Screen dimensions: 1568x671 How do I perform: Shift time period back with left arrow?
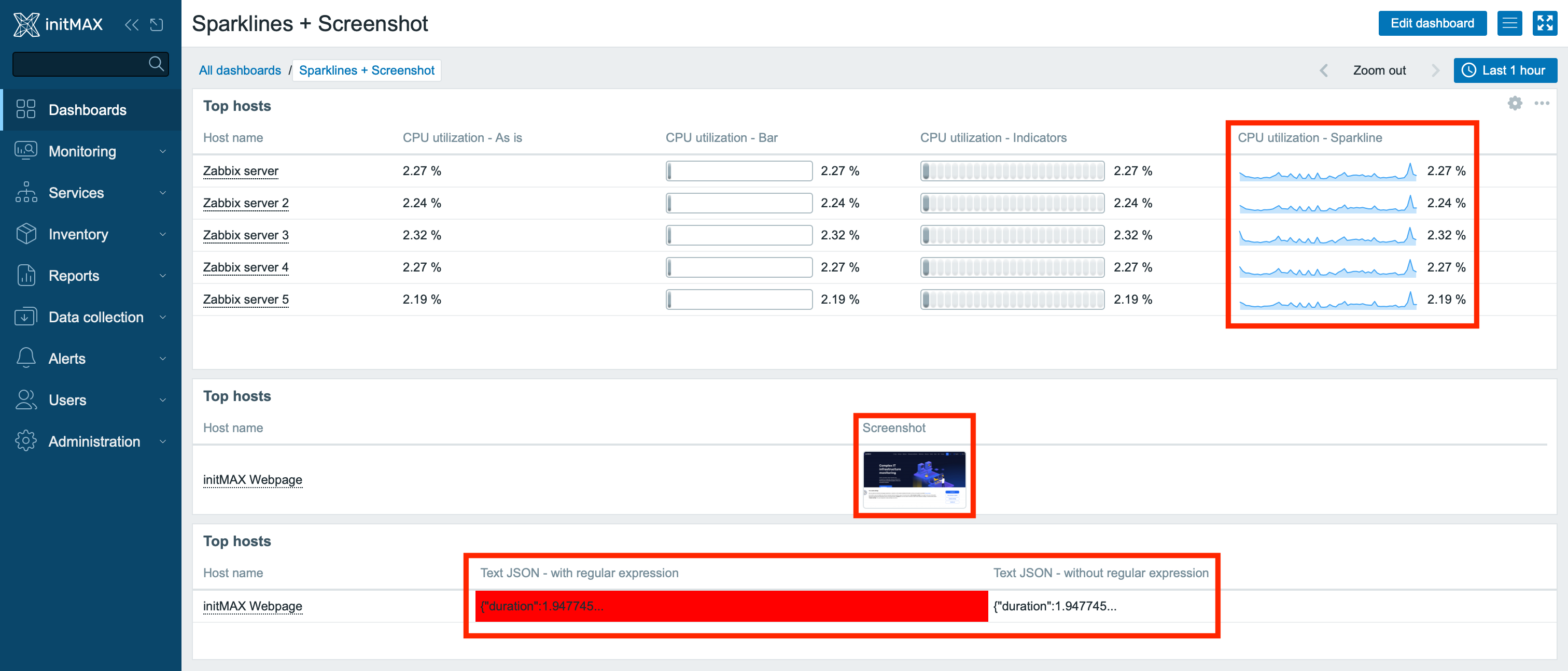pyautogui.click(x=1323, y=70)
